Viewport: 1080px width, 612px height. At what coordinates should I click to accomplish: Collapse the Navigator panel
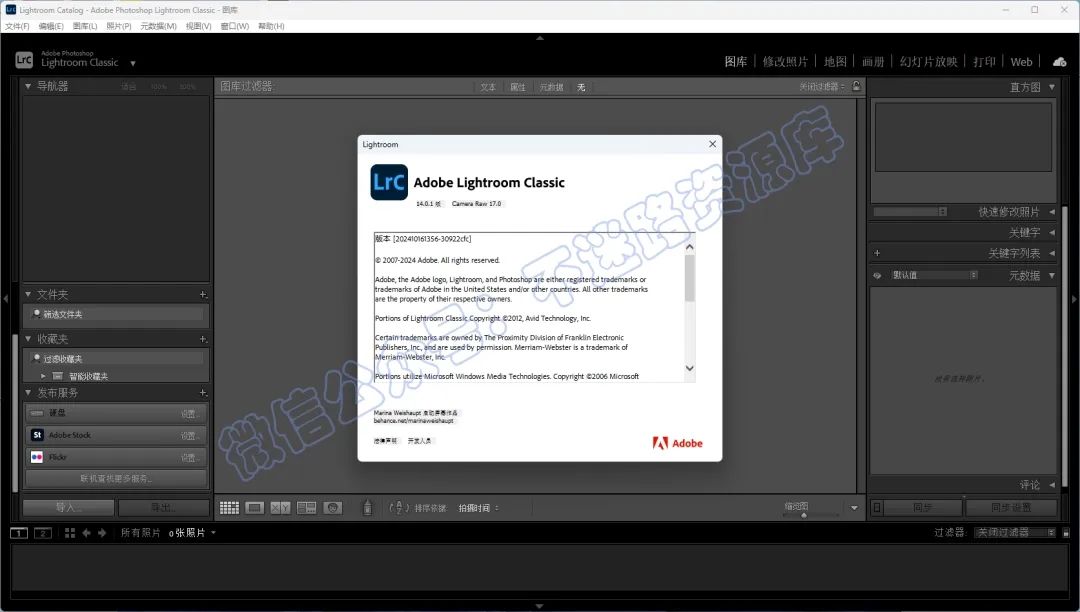[x=28, y=86]
